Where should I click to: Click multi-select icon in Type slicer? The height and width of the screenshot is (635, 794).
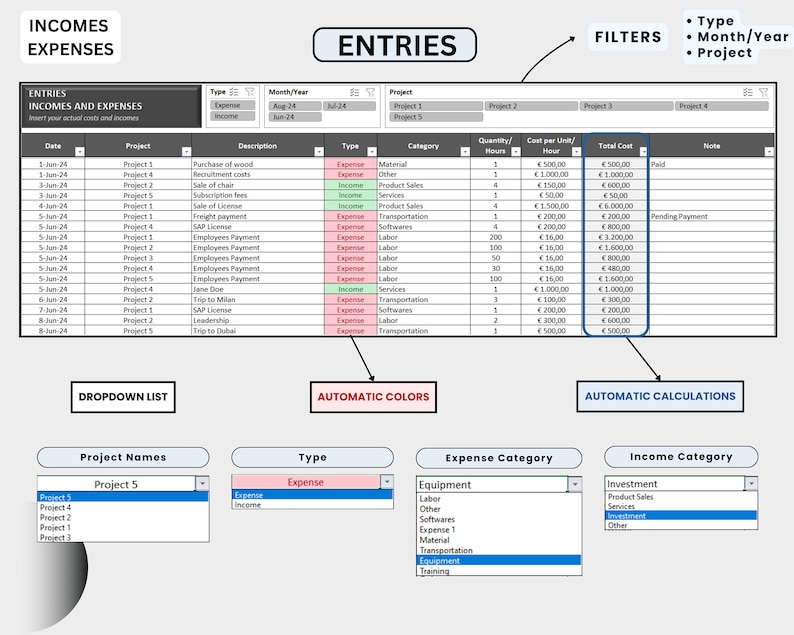point(234,92)
